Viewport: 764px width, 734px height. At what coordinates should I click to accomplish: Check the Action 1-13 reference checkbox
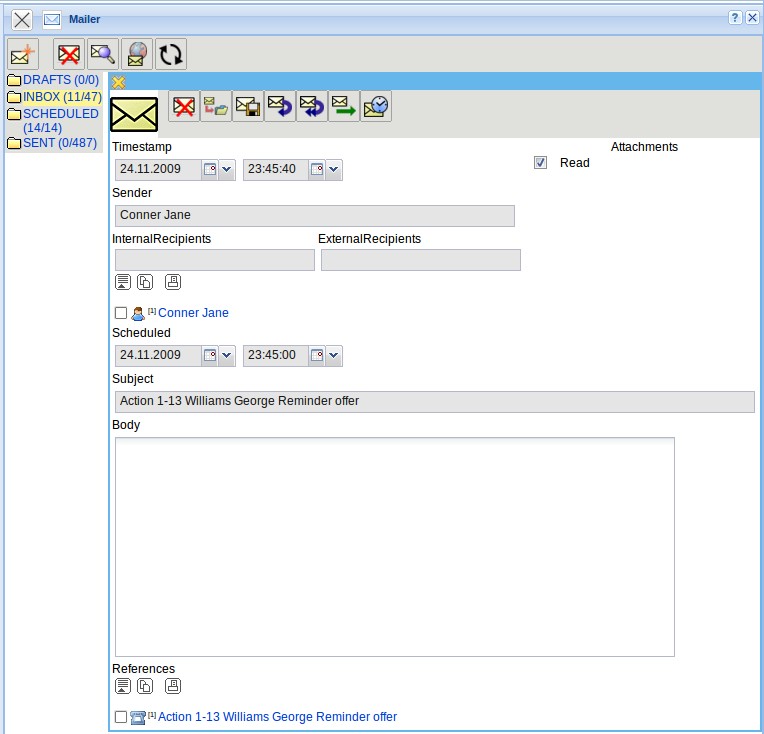click(x=121, y=717)
